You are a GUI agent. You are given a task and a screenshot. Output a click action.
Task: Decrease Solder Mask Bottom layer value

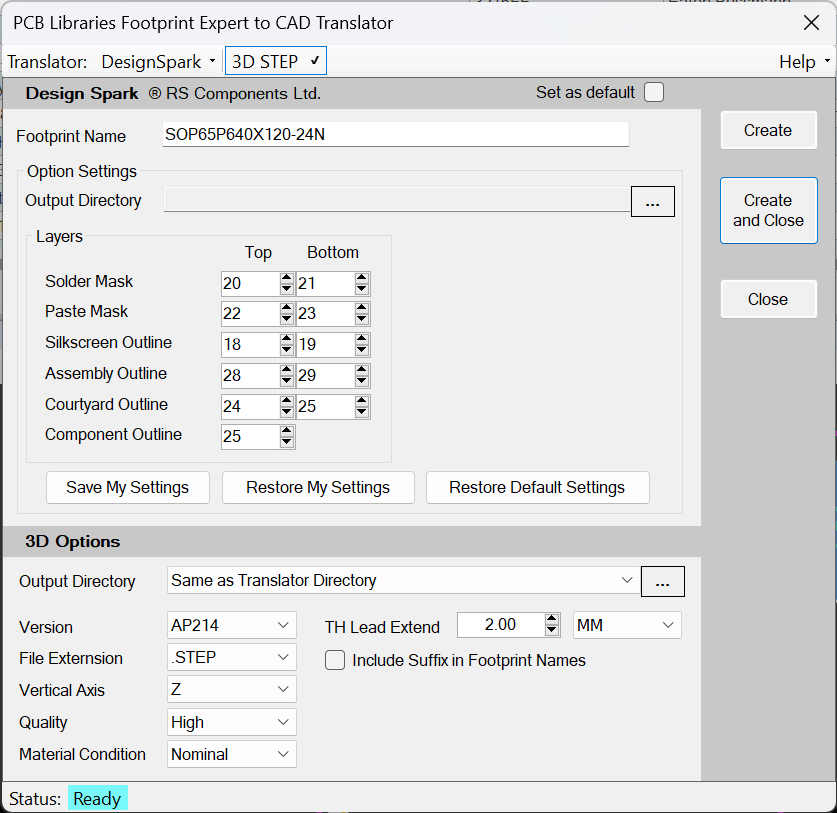(x=361, y=289)
